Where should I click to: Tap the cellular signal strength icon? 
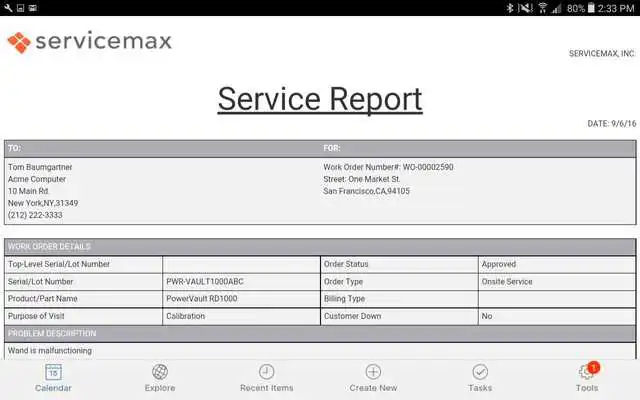(x=556, y=8)
